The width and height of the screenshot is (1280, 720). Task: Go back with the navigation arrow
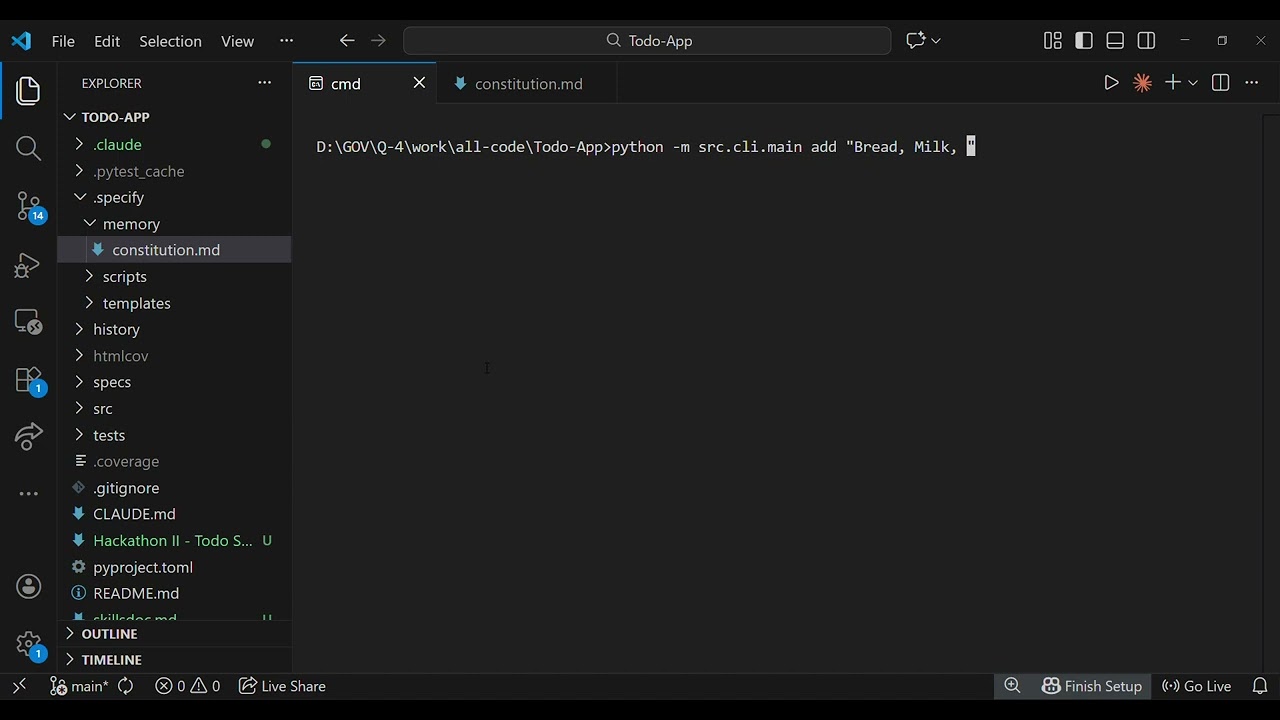pos(347,41)
